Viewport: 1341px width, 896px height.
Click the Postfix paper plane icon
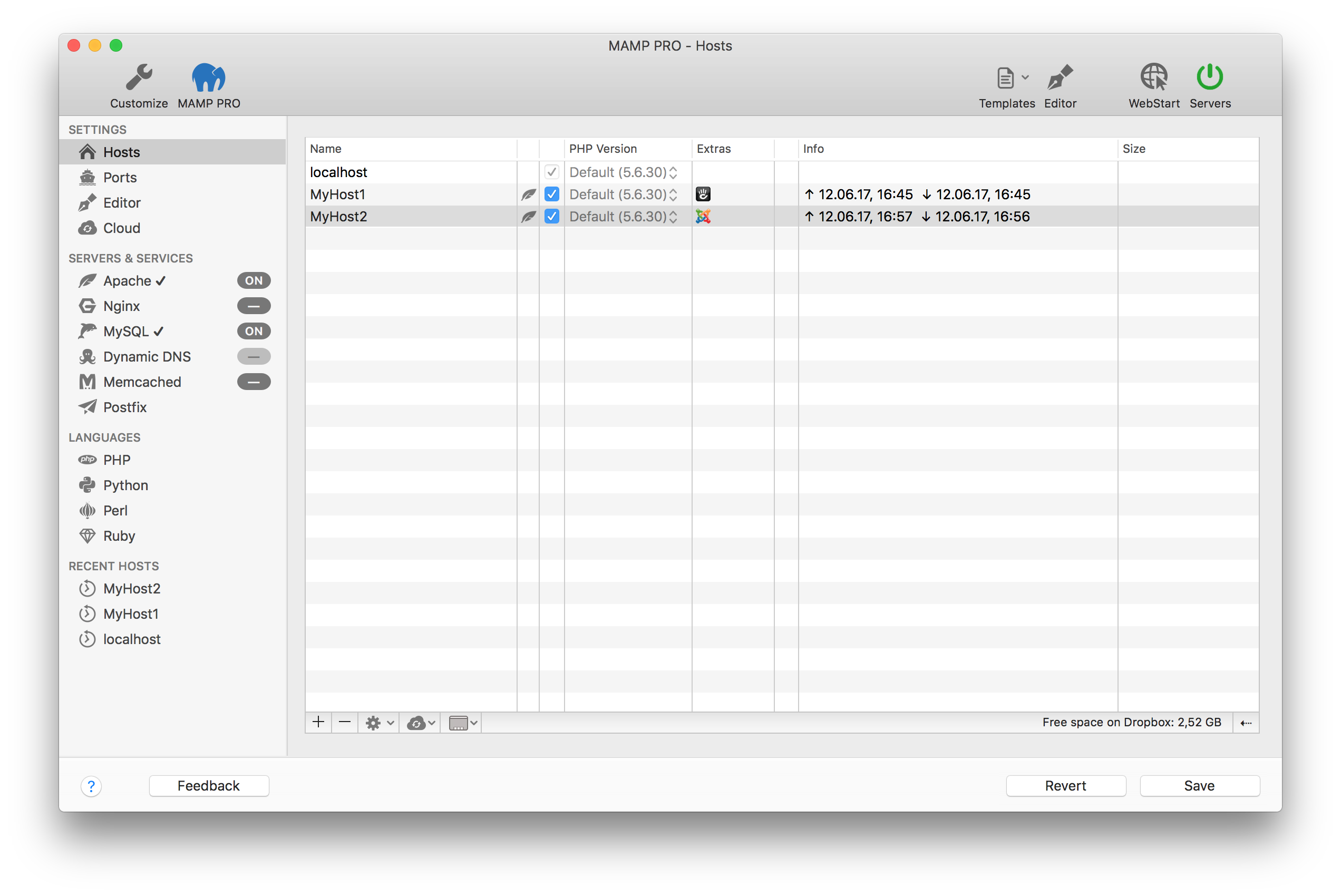click(x=87, y=407)
